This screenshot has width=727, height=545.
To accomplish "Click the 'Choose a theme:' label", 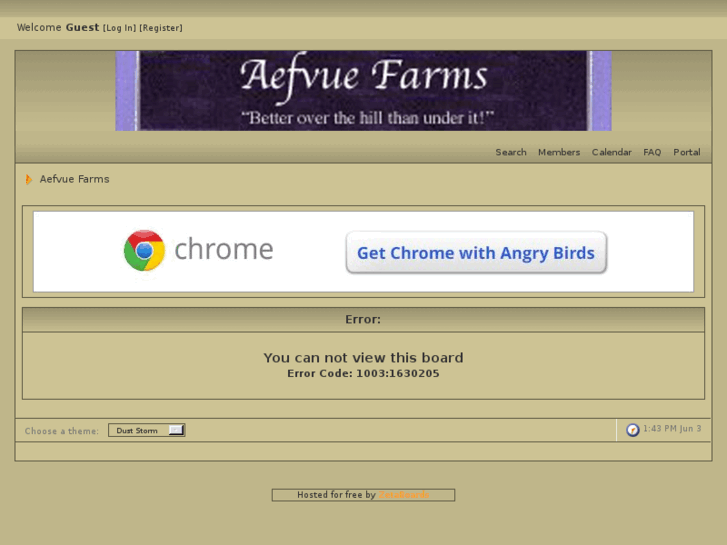I will tap(62, 431).
